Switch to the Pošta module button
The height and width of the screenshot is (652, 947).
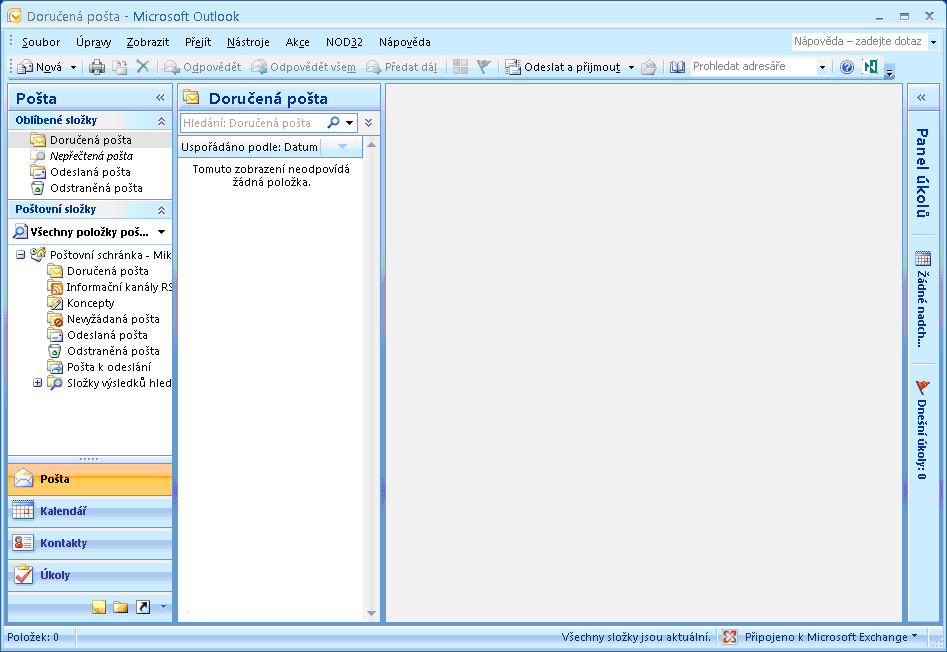[x=90, y=479]
